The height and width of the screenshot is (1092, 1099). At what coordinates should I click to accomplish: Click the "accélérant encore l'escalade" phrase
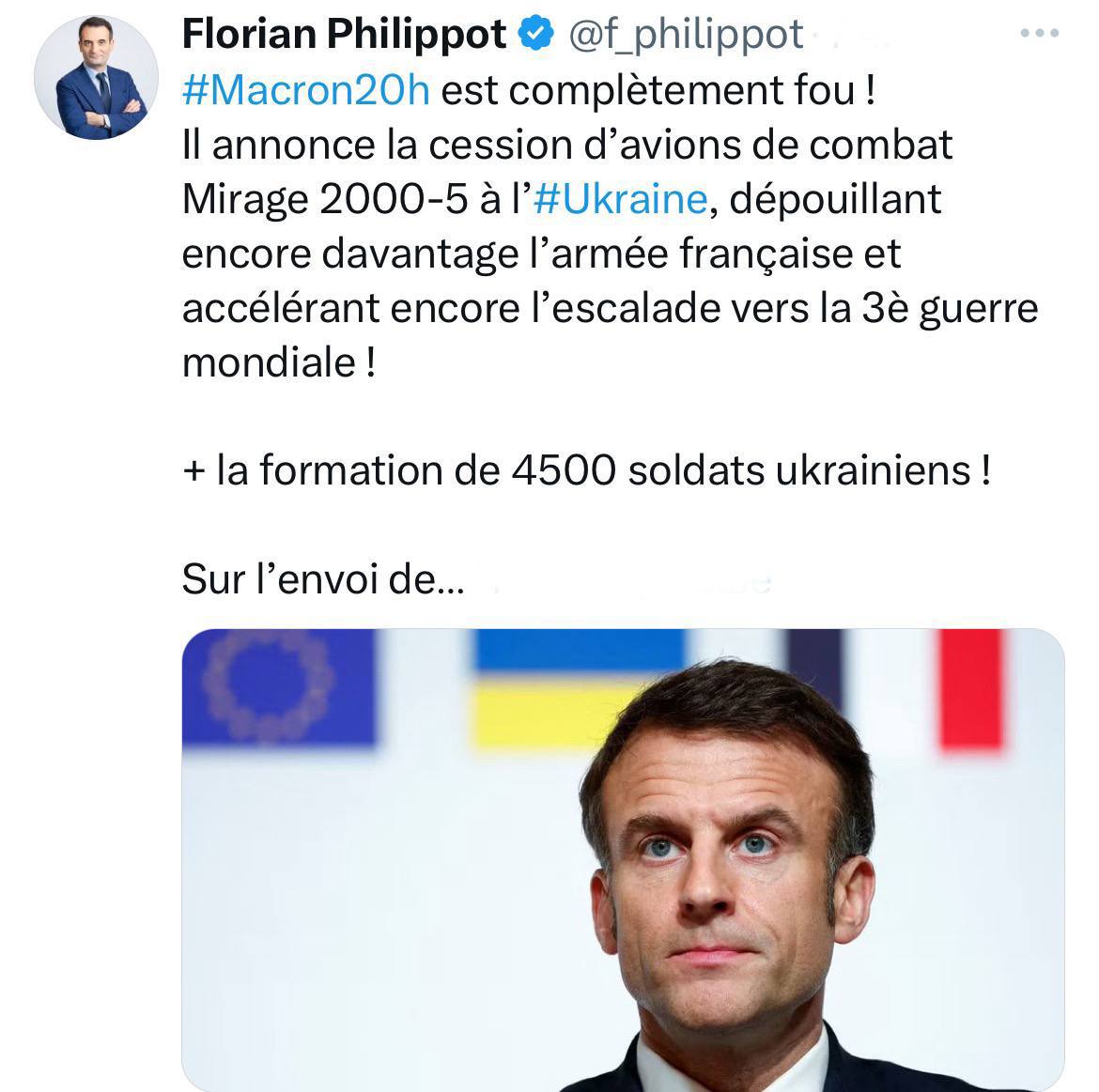[443, 308]
